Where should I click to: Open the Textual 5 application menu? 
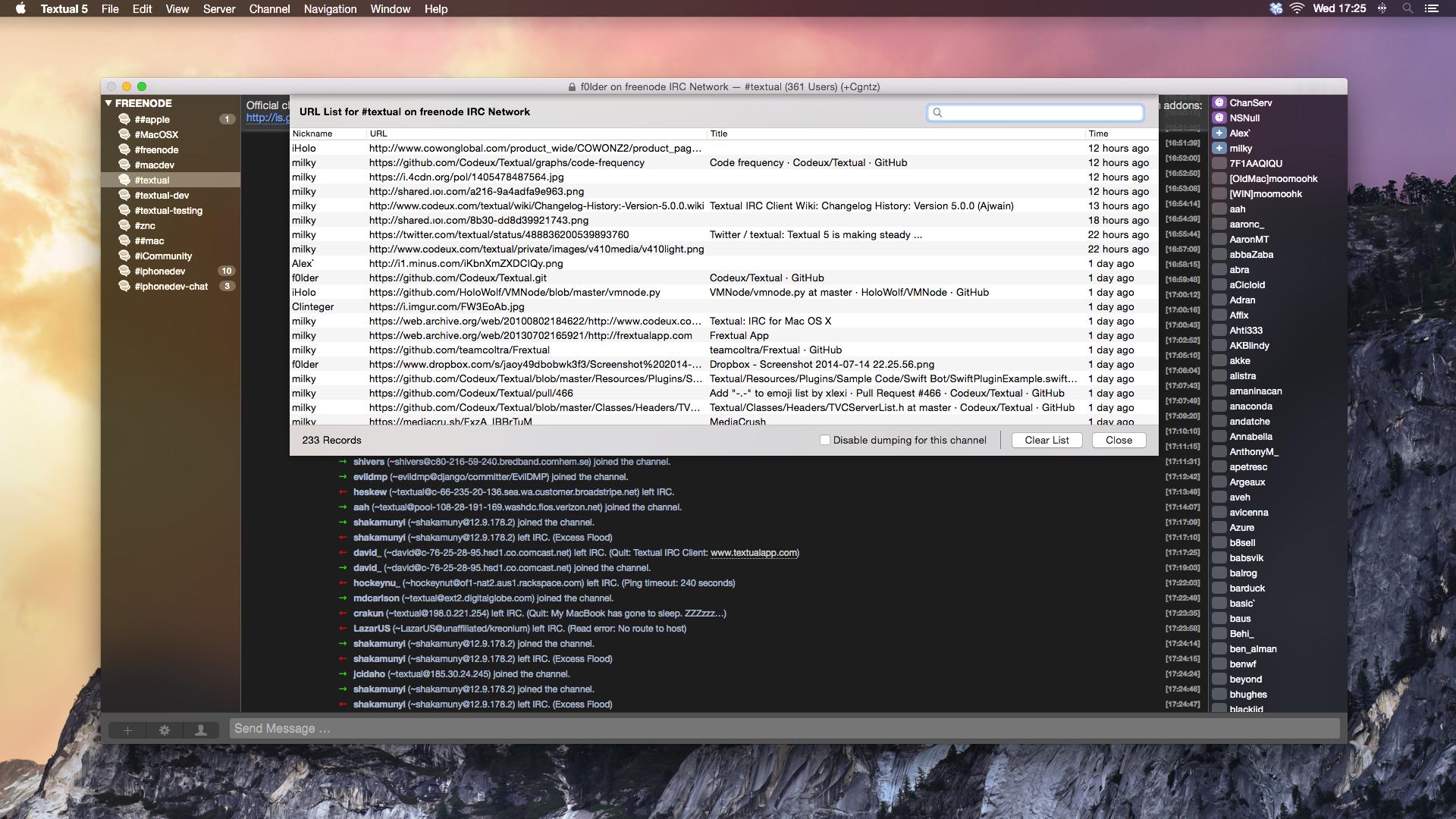coord(64,9)
